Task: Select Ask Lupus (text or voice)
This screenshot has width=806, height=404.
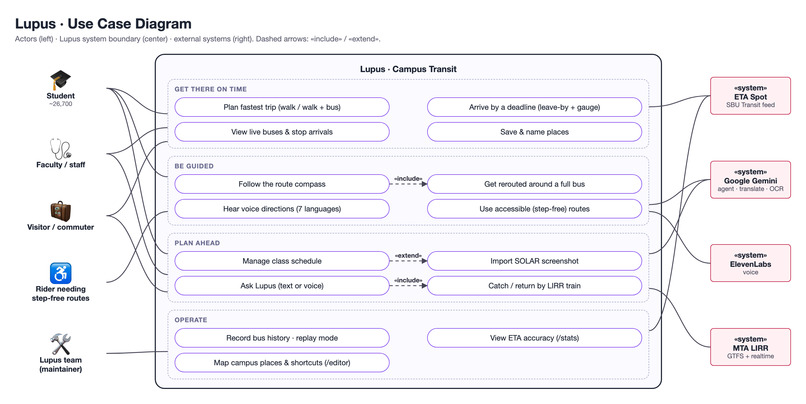Action: (x=282, y=286)
